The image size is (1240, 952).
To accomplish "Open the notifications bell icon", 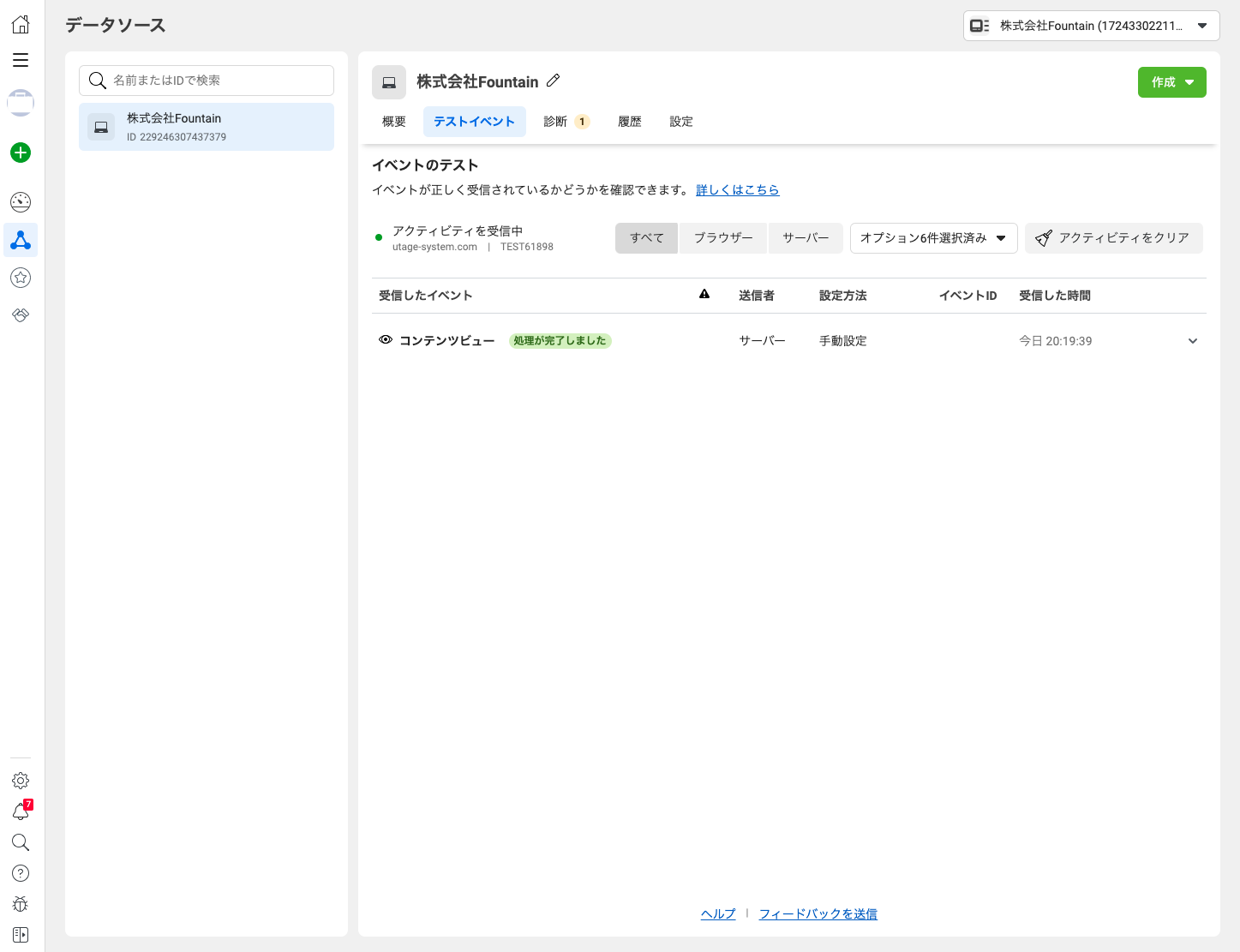I will [21, 811].
